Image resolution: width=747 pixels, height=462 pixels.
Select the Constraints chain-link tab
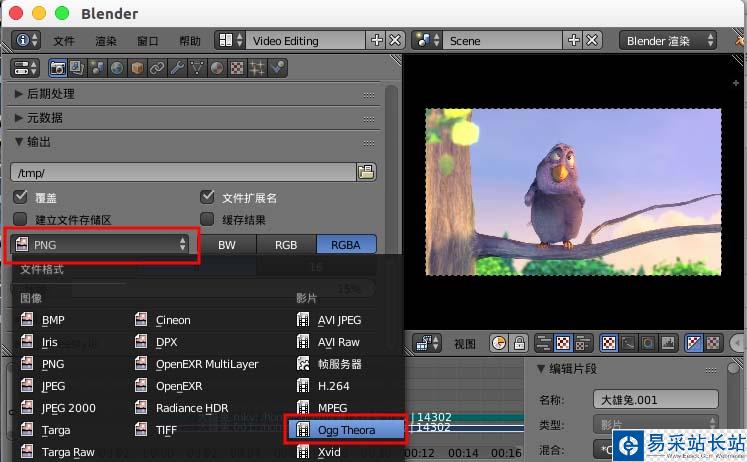click(x=157, y=68)
